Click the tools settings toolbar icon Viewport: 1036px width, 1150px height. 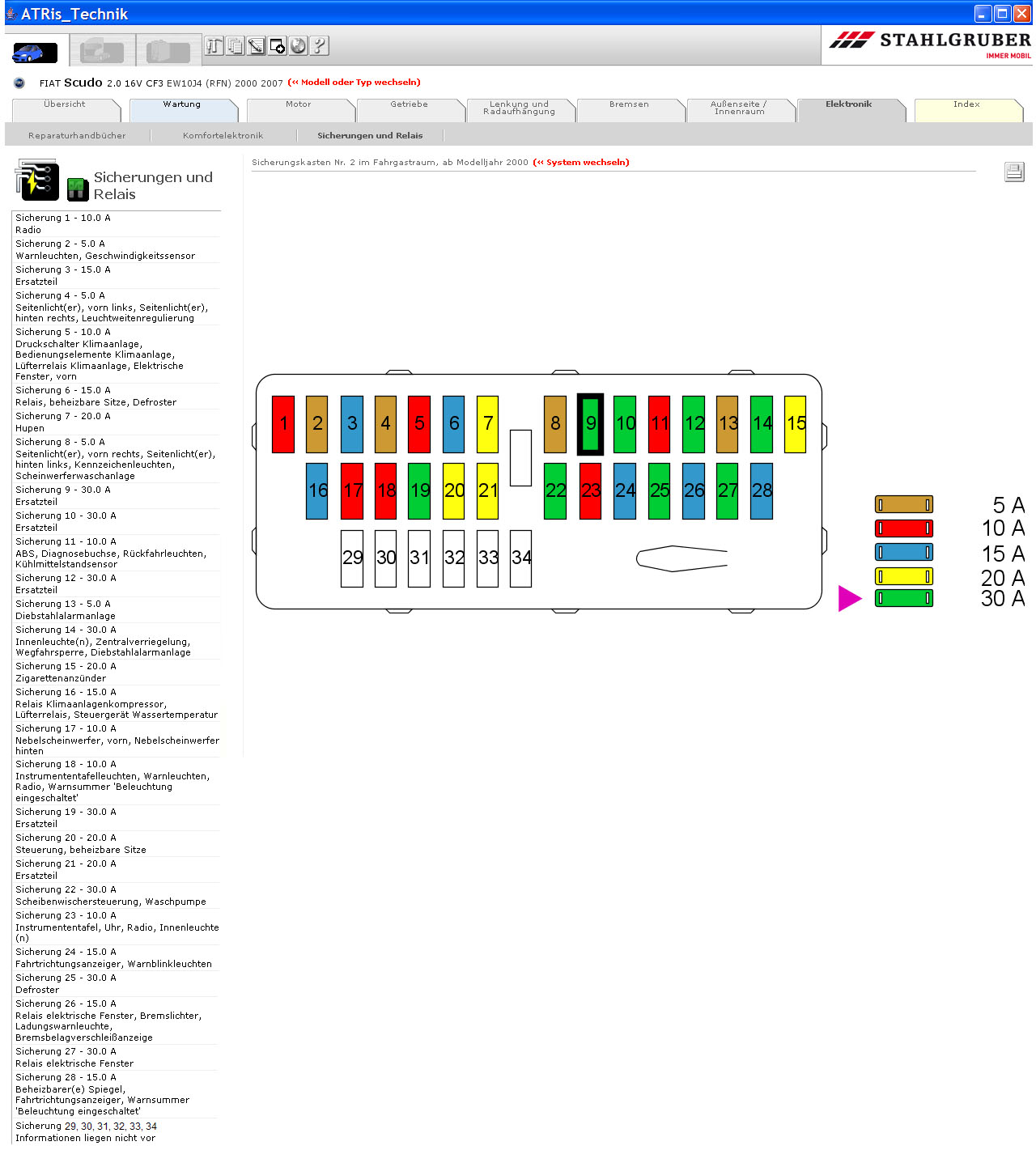point(214,46)
